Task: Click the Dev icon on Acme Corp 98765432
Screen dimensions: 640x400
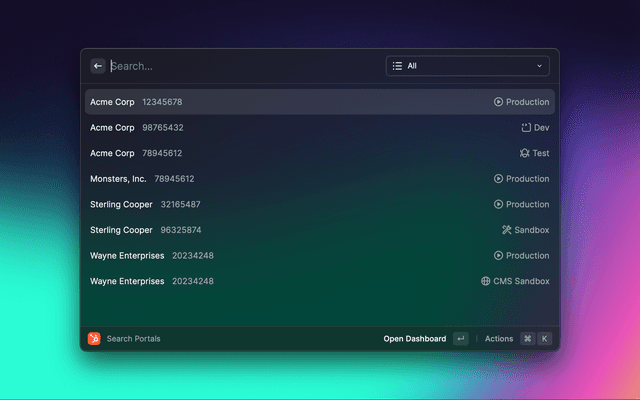Action: [526, 128]
